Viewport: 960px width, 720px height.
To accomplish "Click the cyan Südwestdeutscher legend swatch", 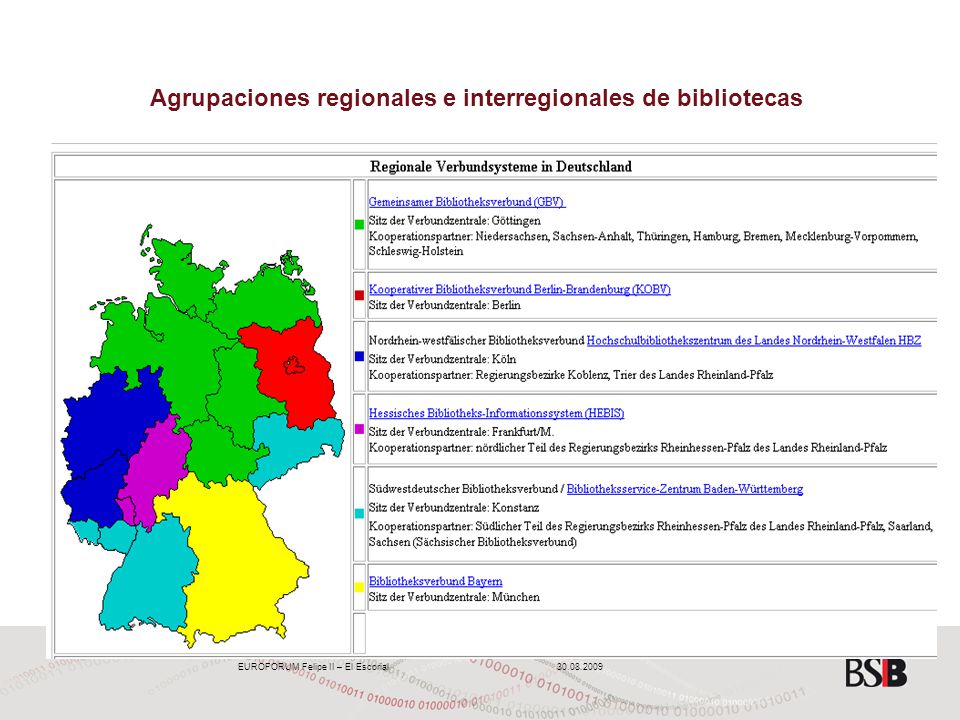I will pos(359,514).
